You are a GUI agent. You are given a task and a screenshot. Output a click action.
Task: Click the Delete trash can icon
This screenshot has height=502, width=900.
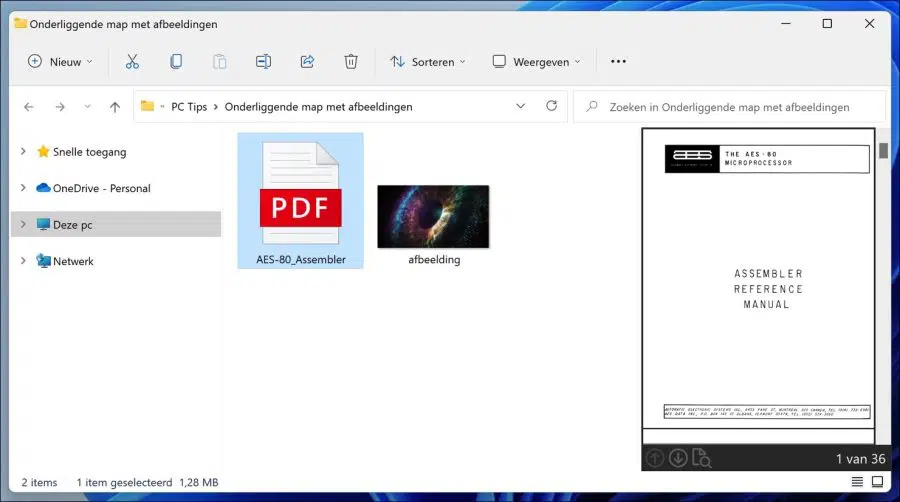[x=351, y=61]
